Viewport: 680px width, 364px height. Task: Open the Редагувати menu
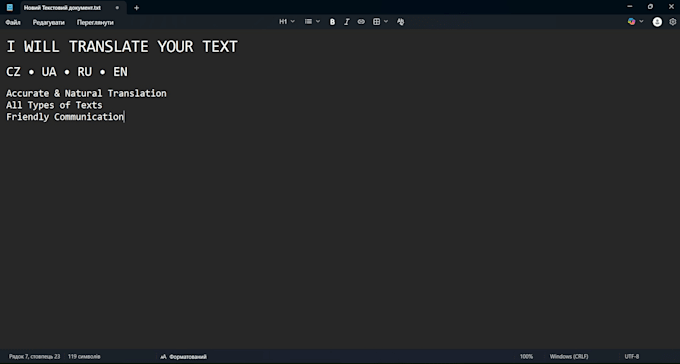[x=49, y=23]
